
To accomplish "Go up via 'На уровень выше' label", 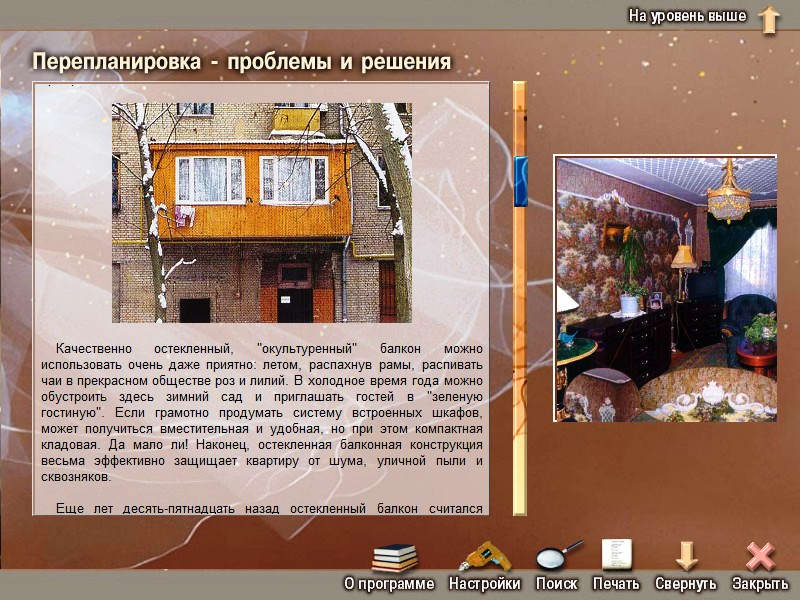I will click(x=687, y=16).
